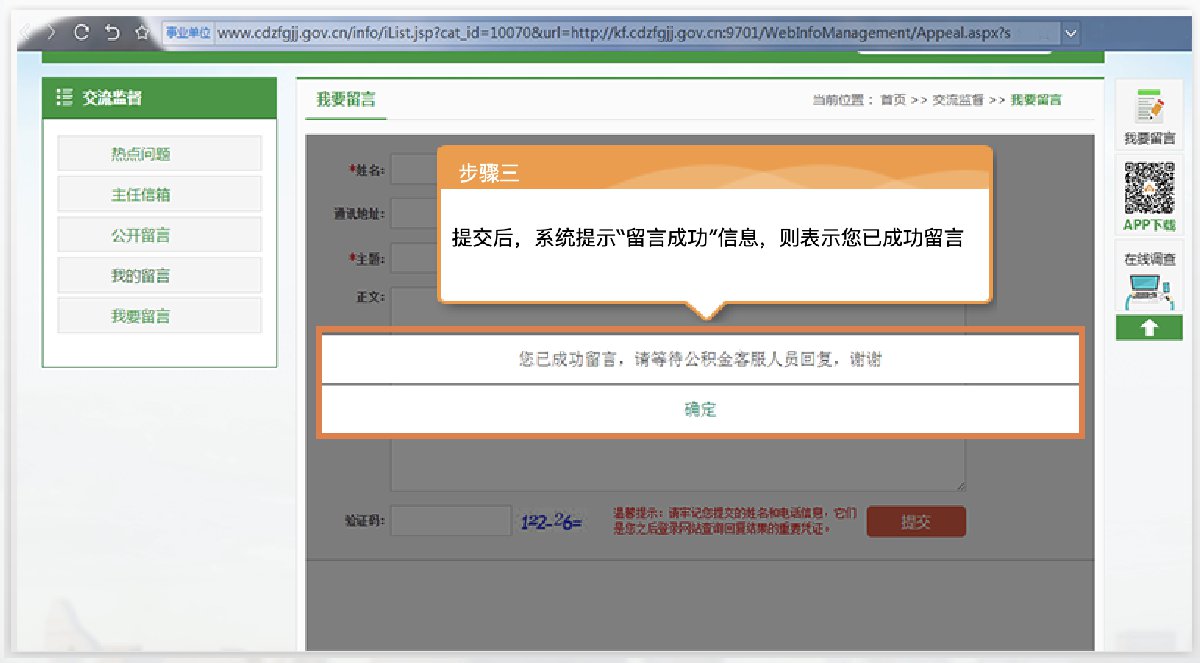Click the green back-to-top arrow

pos(1149,328)
